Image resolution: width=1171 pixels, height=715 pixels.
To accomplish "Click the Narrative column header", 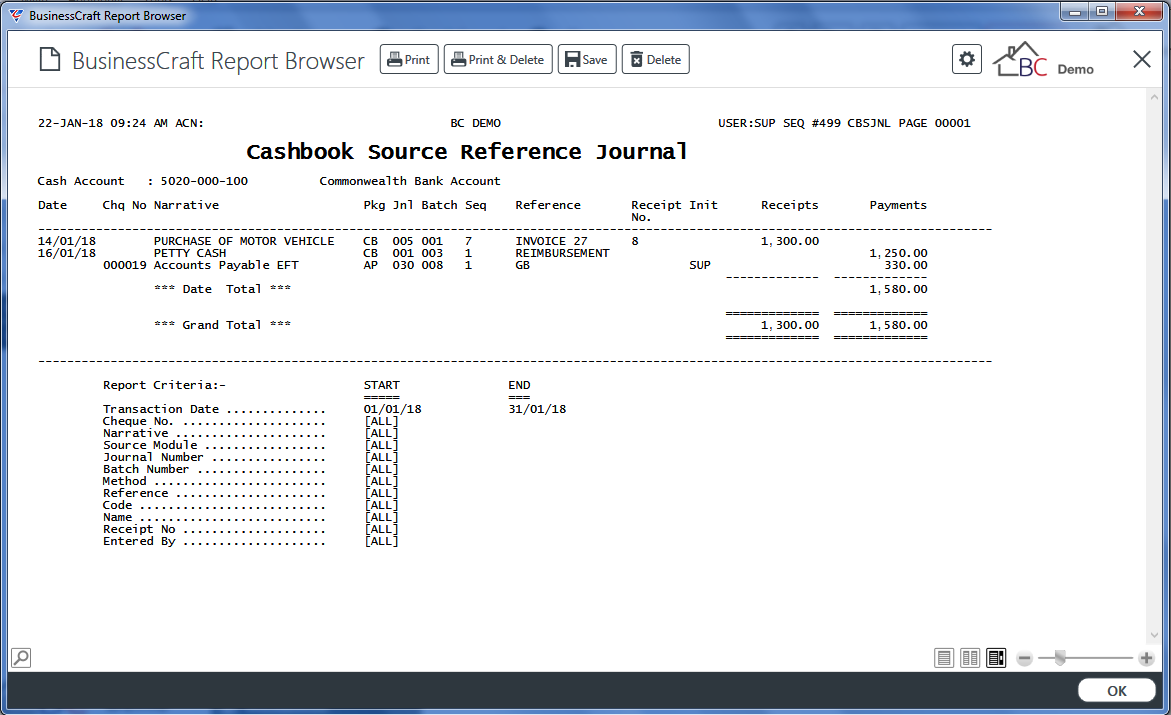I will (x=187, y=205).
